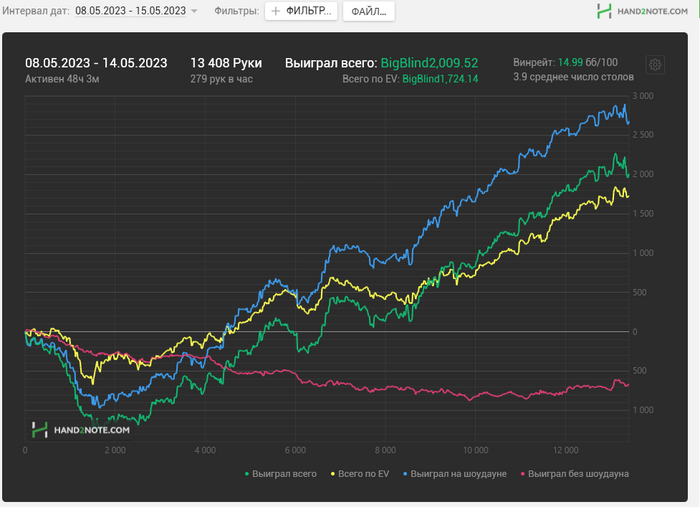Select the BigBlind2,009.52 total winnings value
Image resolution: width=700 pixels, height=507 pixels.
click(x=429, y=63)
